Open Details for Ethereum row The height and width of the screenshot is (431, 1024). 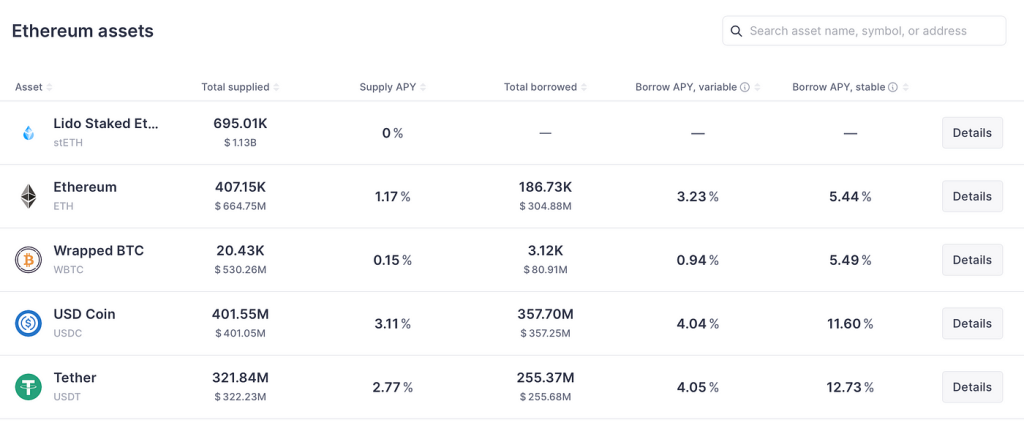(972, 196)
